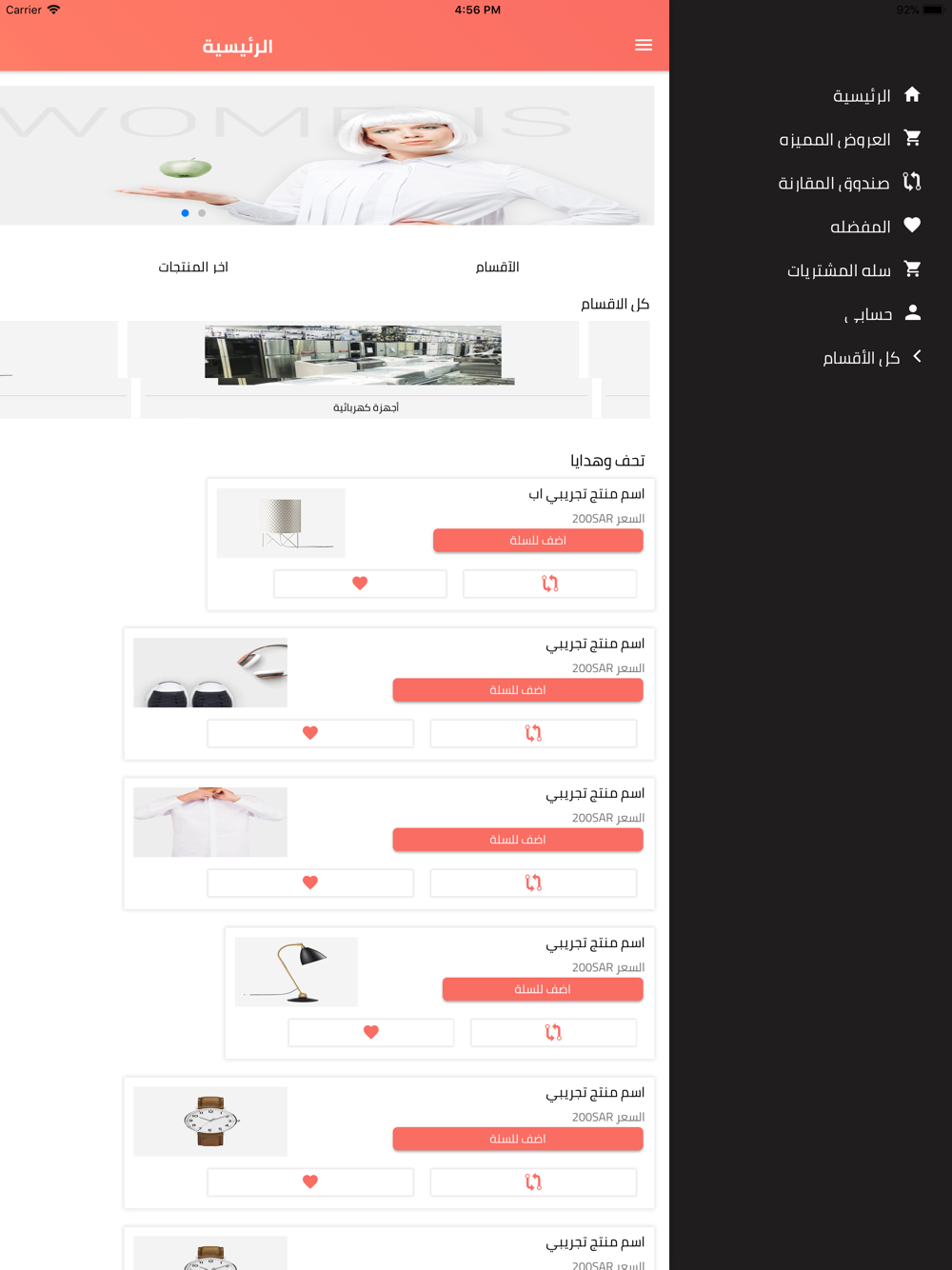Image resolution: width=952 pixels, height=1270 pixels.
Task: Favorite the sneakers product with heart
Action: tap(310, 733)
